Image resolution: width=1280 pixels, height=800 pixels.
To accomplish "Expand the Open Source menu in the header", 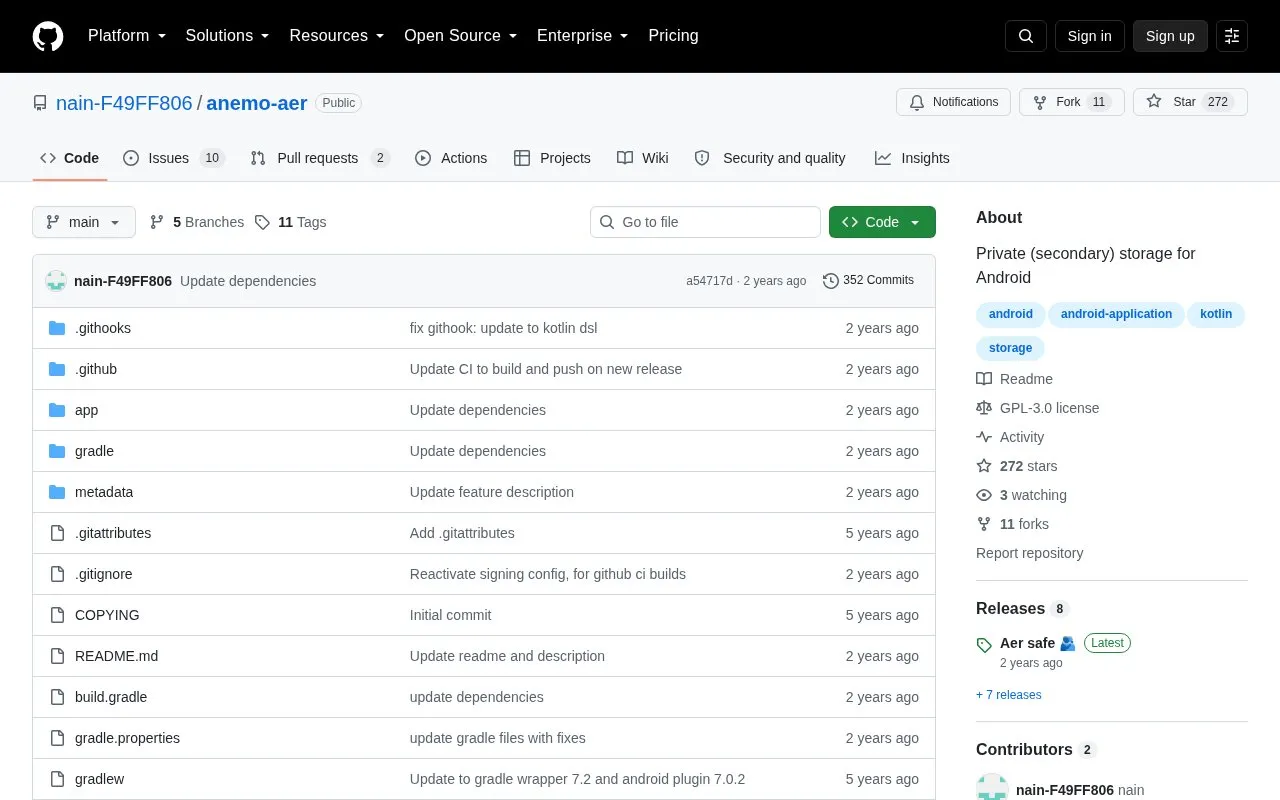I will coord(460,36).
